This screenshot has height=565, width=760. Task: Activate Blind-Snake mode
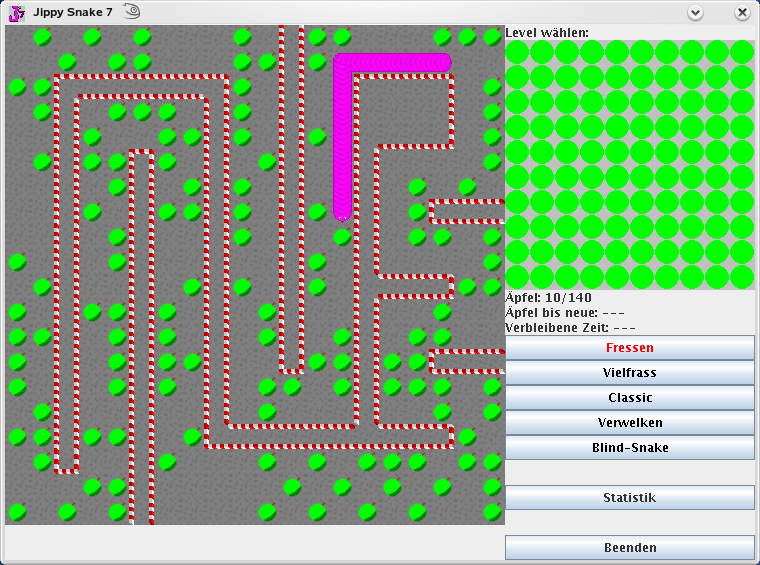[630, 448]
